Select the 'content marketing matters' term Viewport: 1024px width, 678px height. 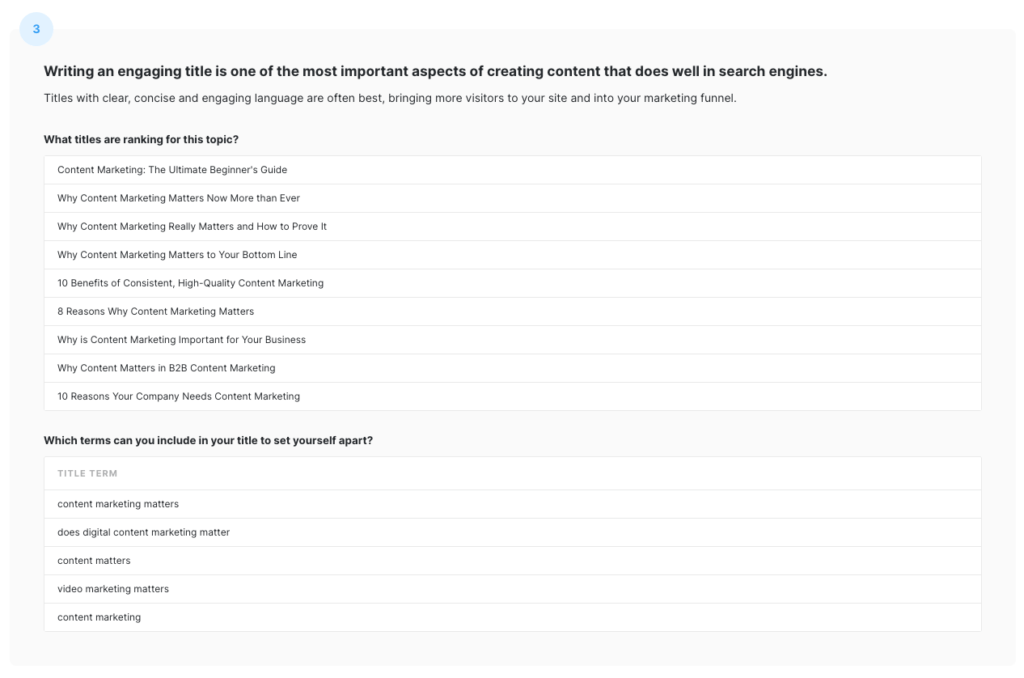pyautogui.click(x=118, y=504)
